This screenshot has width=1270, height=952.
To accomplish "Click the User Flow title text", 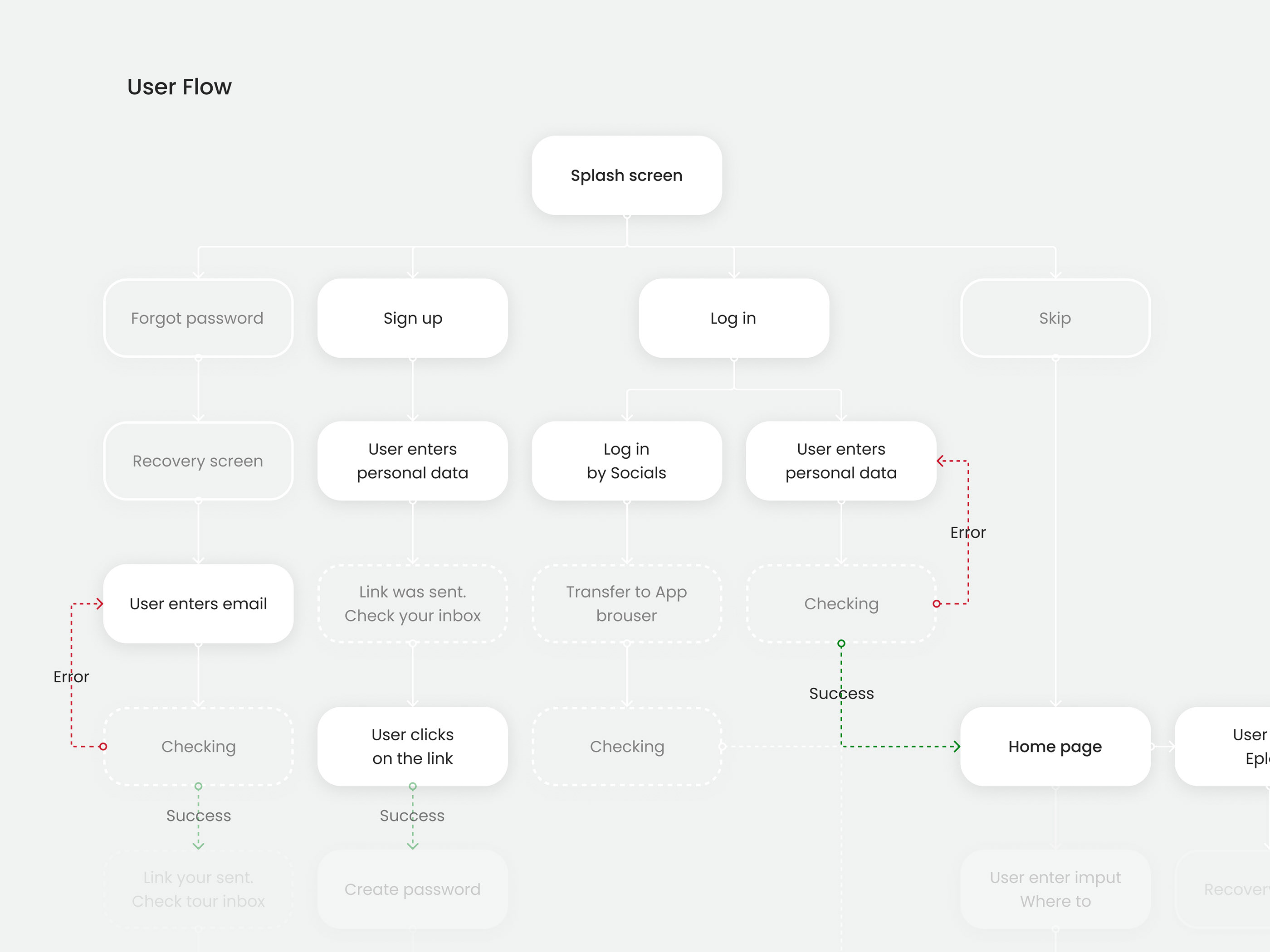I will [179, 87].
